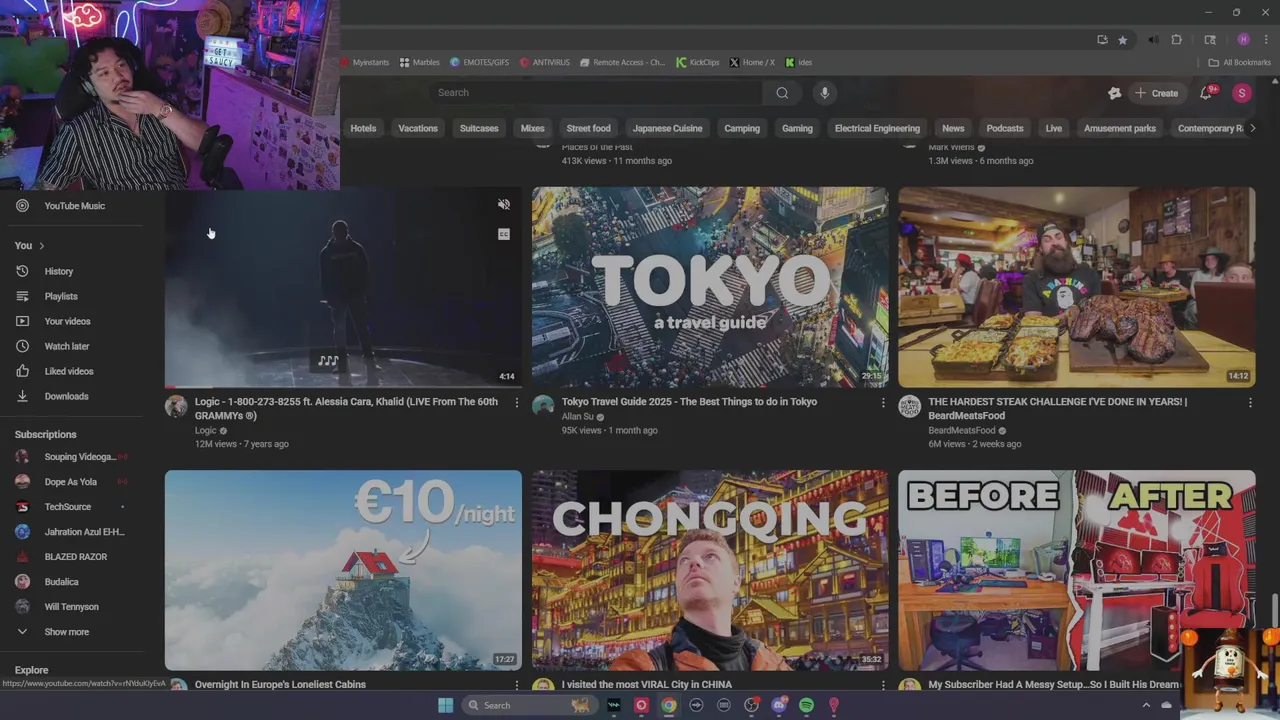Open Discord from the taskbar
This screenshot has height=720, width=1280.
(779, 705)
